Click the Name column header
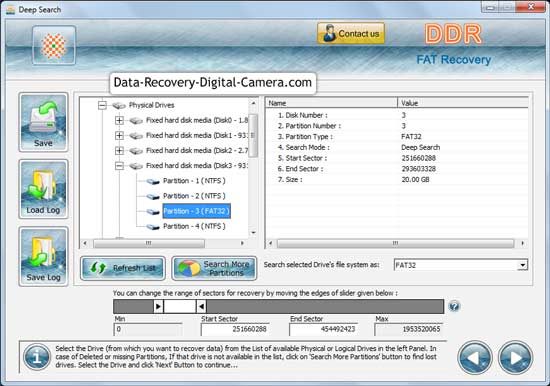Screen dimensions: 550x386 (x=331, y=103)
